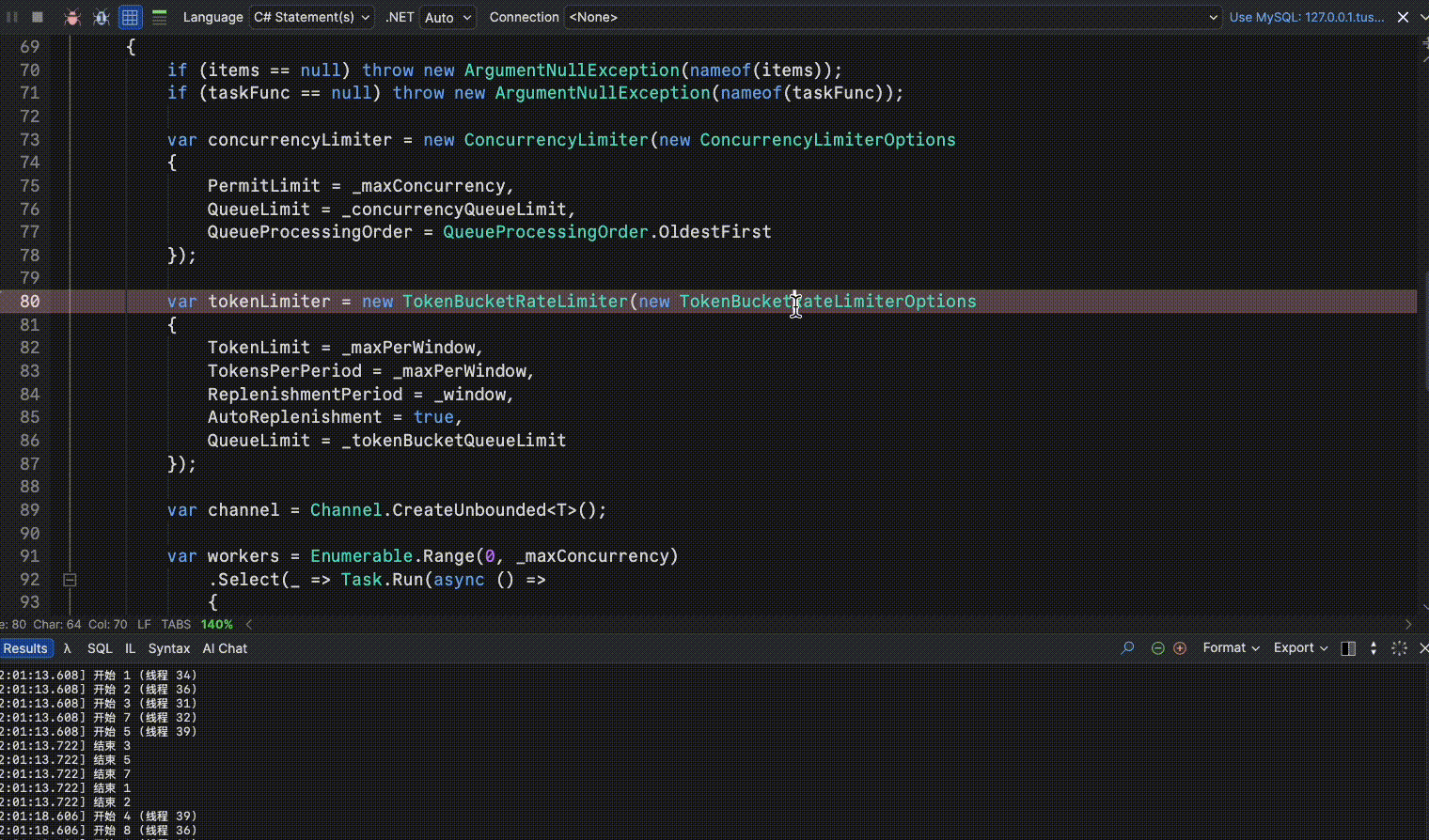Click the breakpoint debug icon next to the bug
Screen dimensions: 1429x840
[101, 16]
